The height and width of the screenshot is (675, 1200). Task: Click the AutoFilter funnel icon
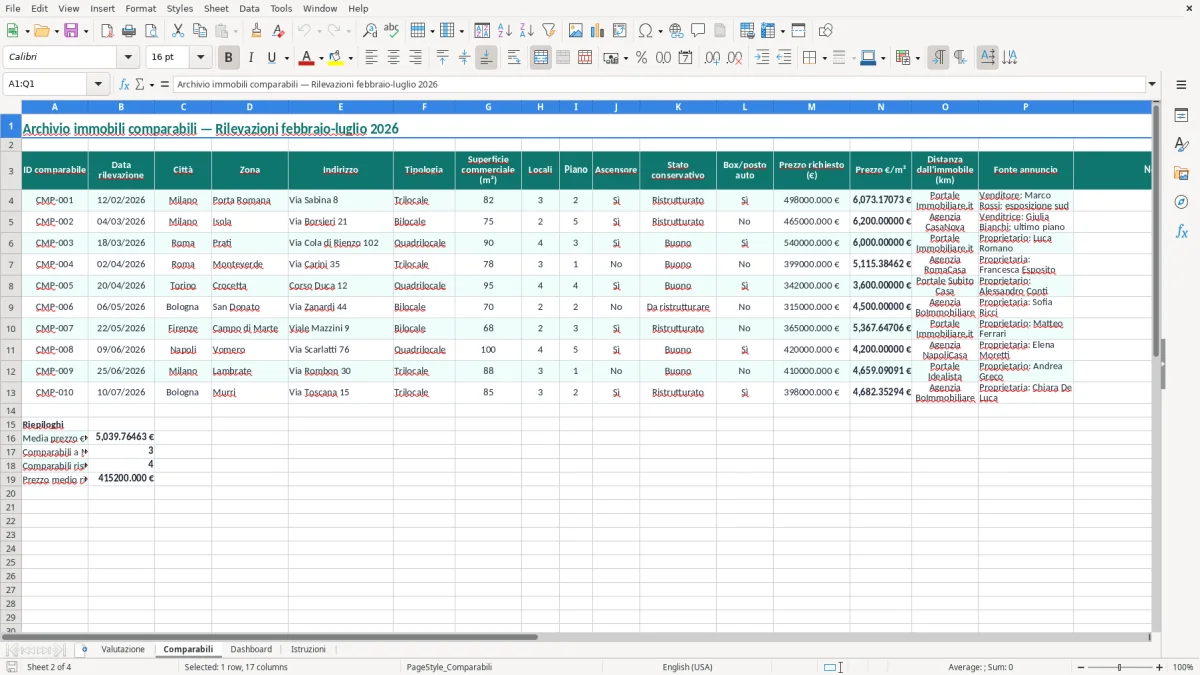548,31
